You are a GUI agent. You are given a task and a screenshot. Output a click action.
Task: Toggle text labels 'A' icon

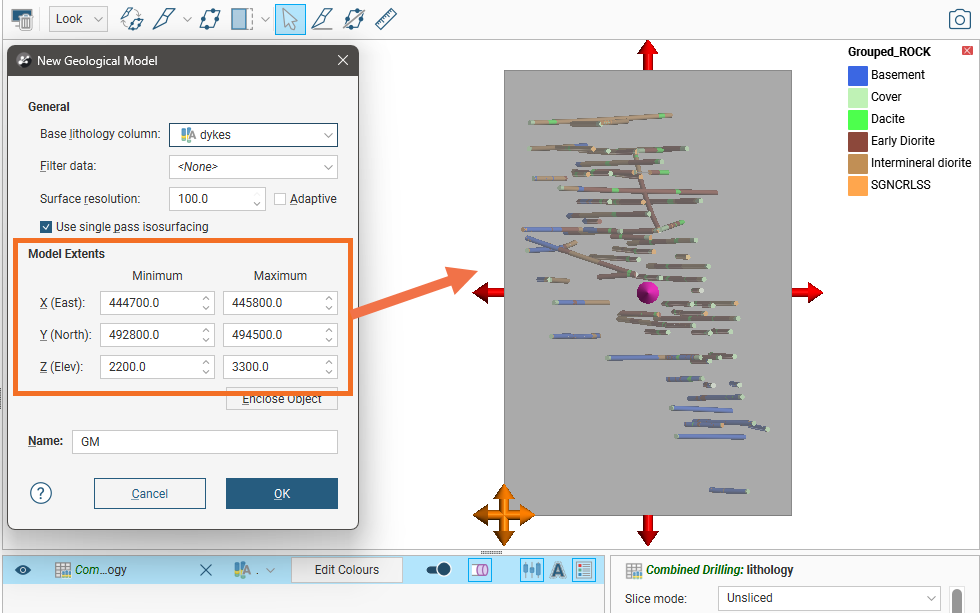[x=558, y=570]
